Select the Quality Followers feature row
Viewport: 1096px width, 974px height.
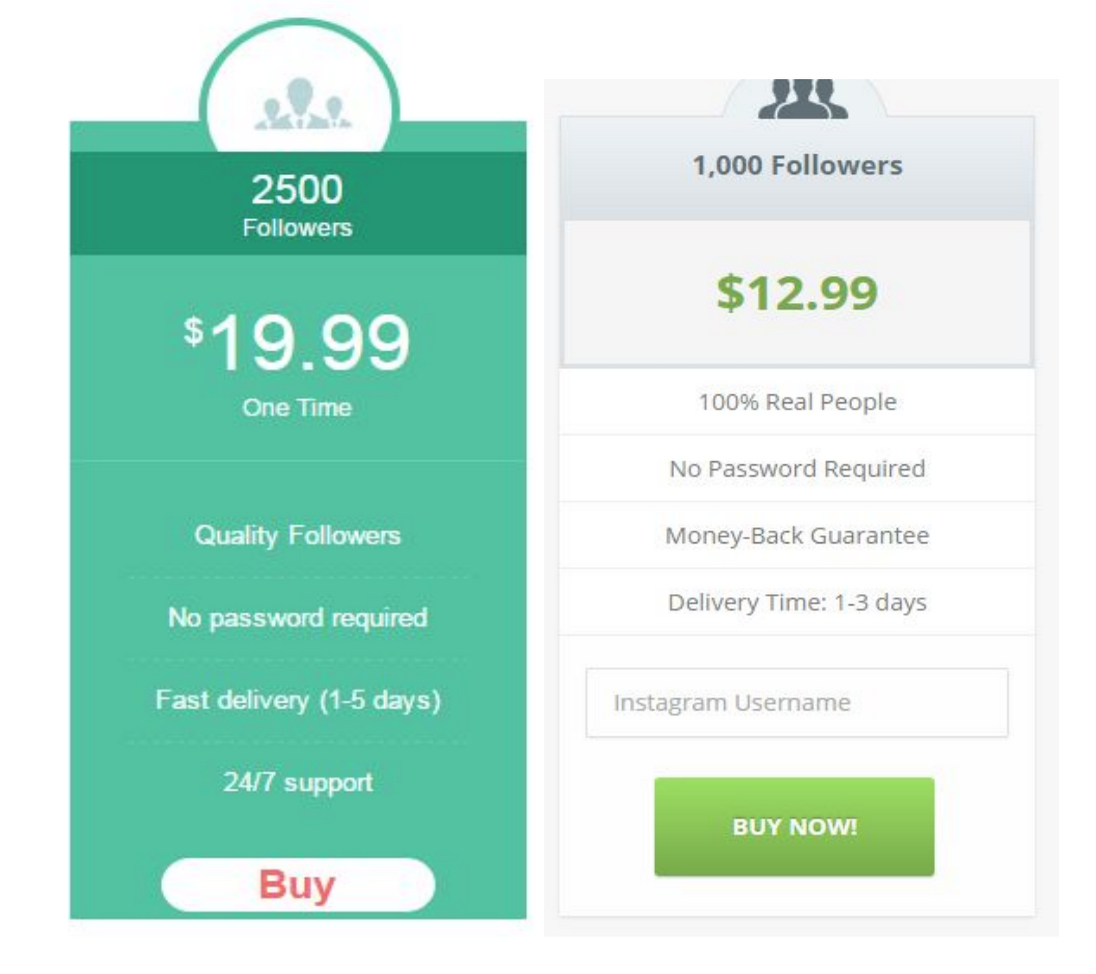tap(297, 536)
